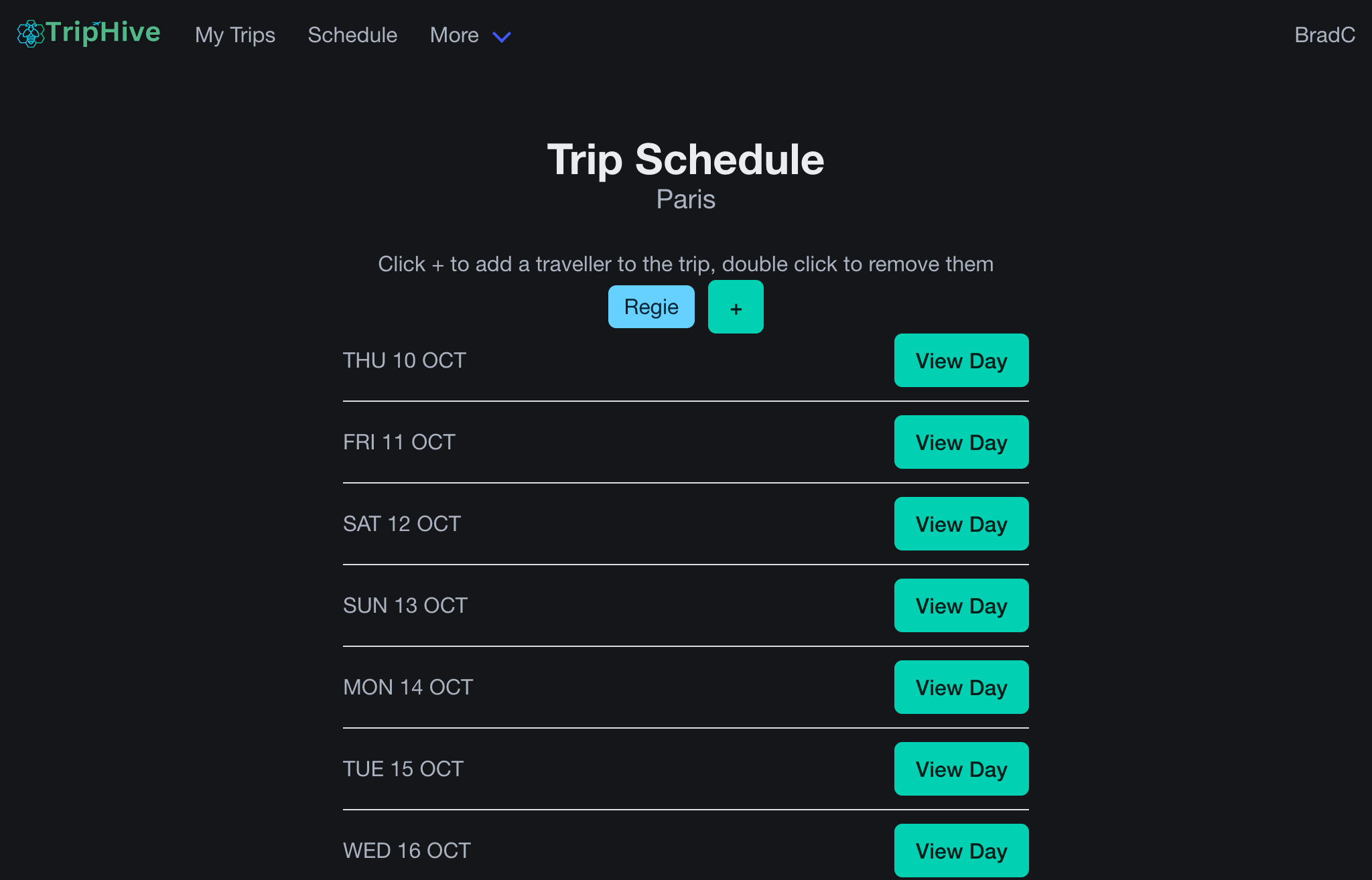View the MON 14 OCT schedule

point(961,687)
